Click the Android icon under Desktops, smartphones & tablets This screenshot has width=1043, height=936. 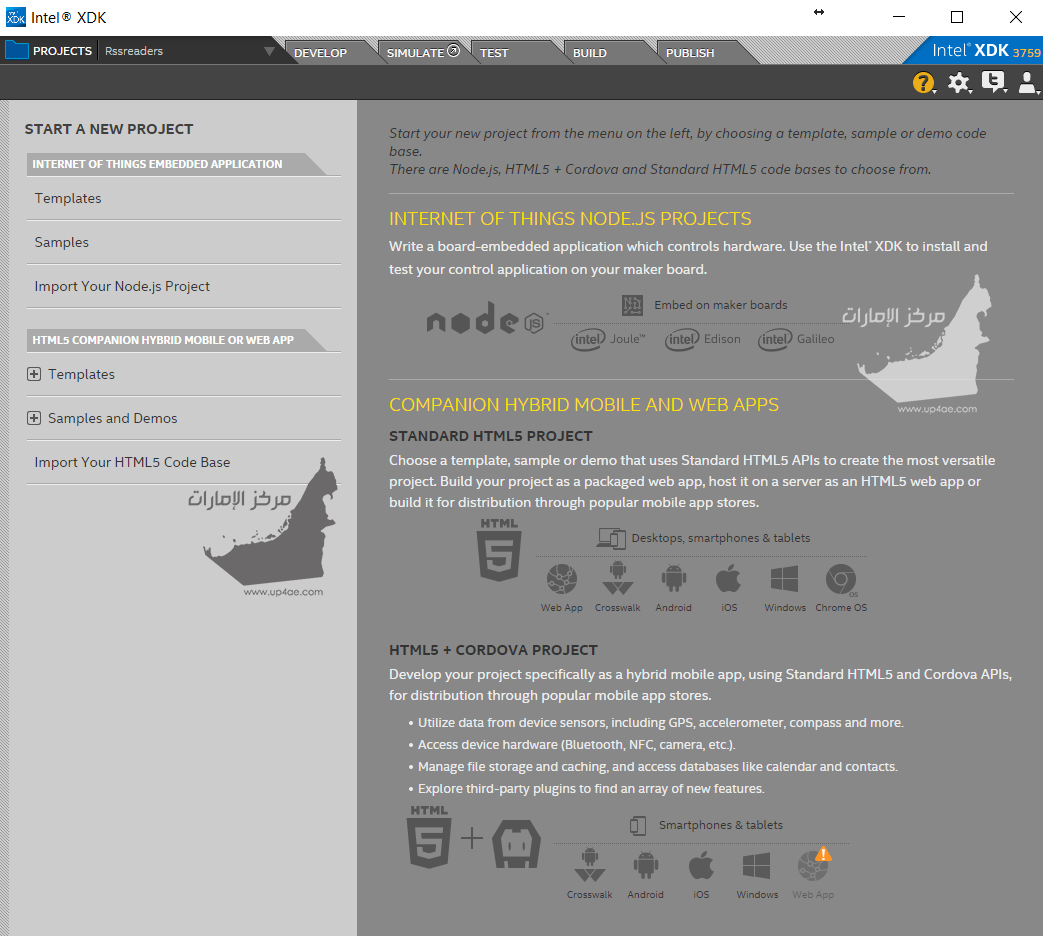(673, 579)
